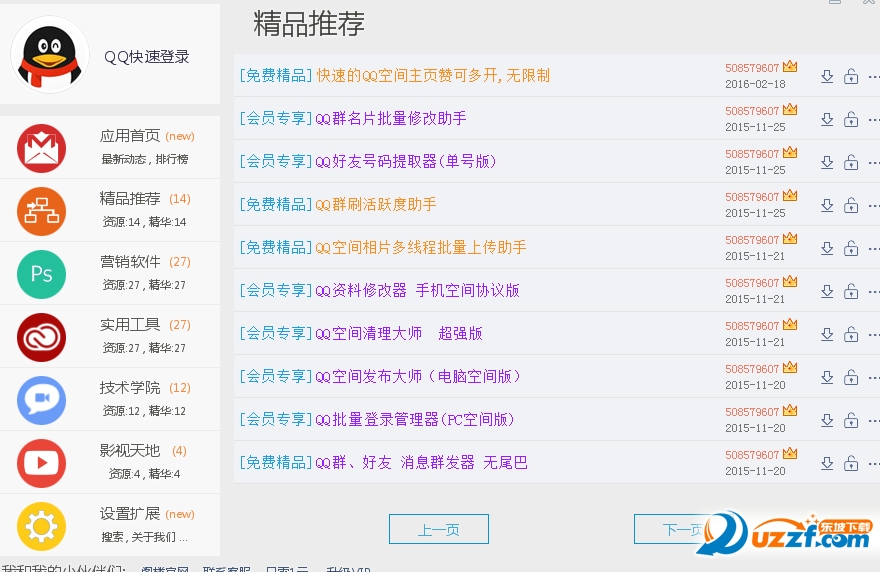Select the orange 精品推荐 icon
Screen dimensions: 880x572
(x=42, y=212)
